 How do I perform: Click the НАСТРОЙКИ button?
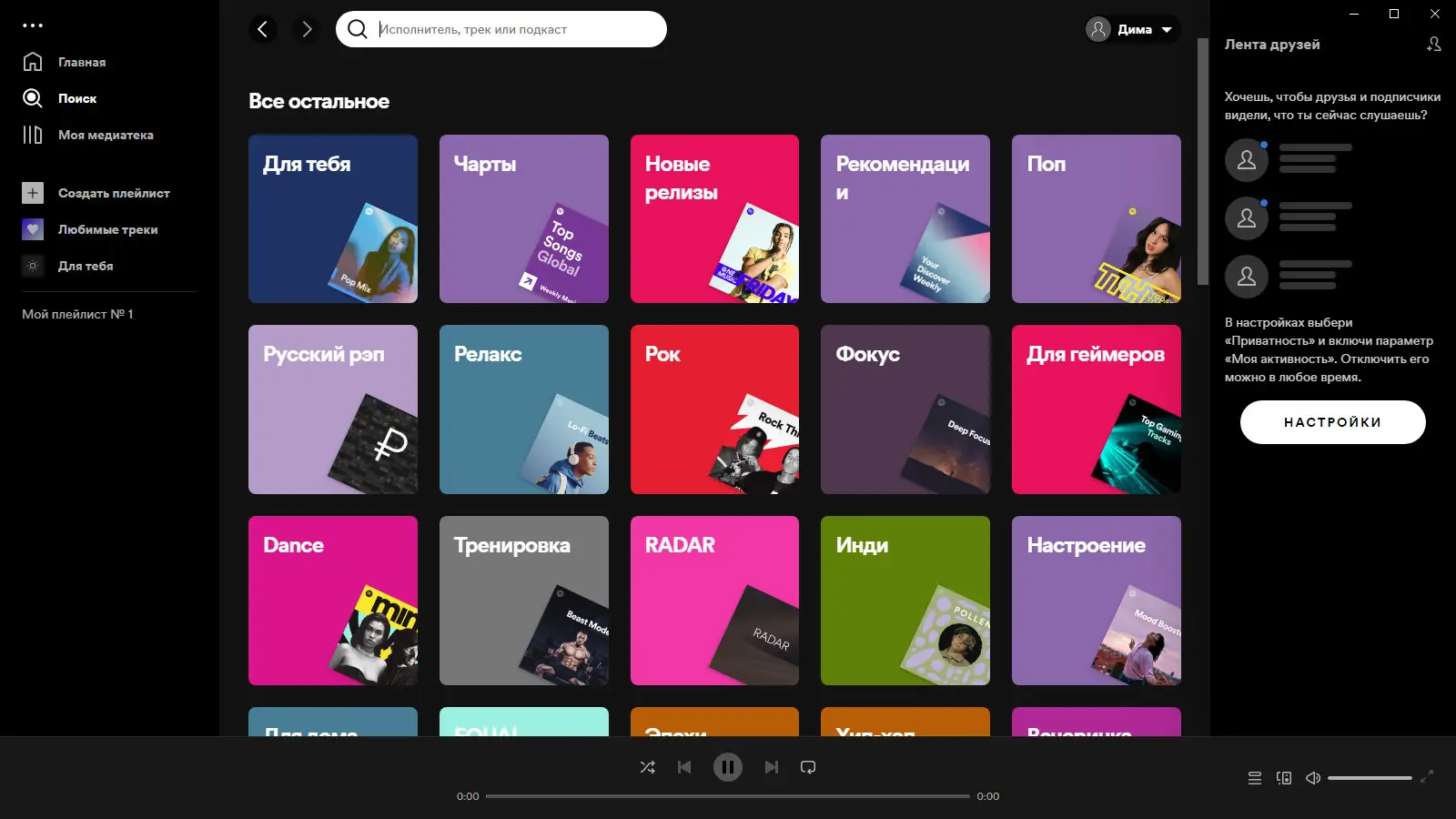point(1333,422)
